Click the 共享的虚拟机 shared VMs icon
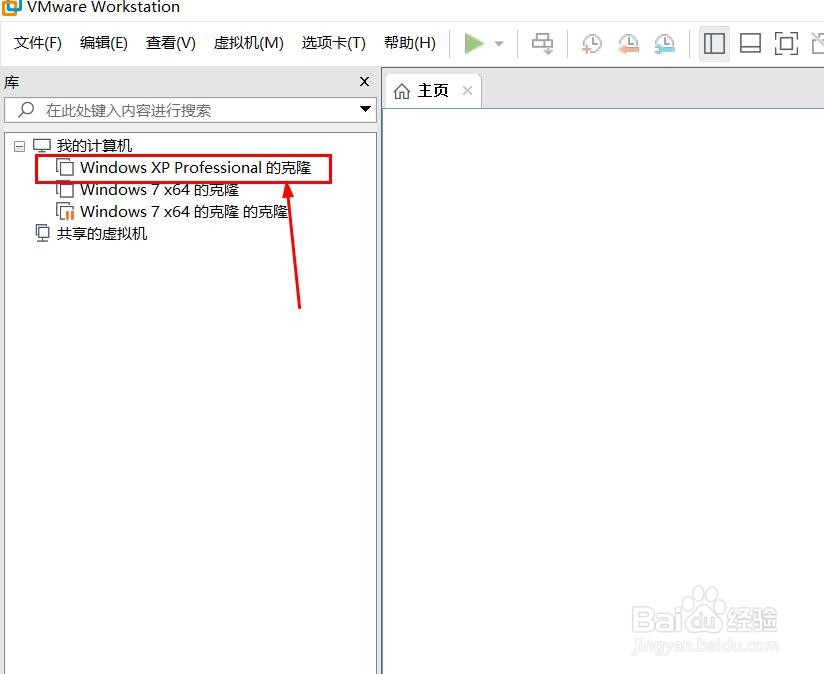The height and width of the screenshot is (674, 824). (43, 233)
